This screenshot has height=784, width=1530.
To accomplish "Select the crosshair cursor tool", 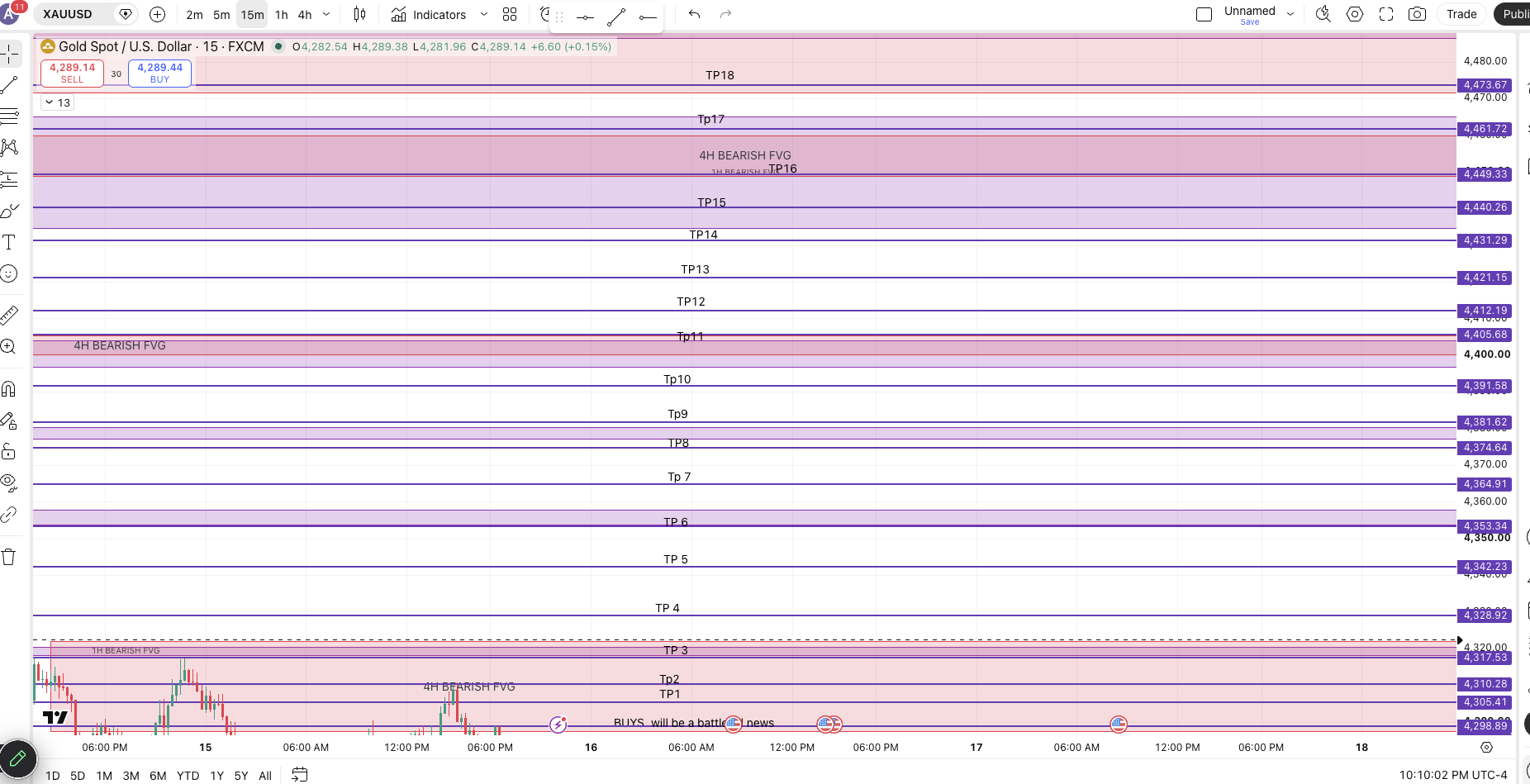I will (10, 54).
